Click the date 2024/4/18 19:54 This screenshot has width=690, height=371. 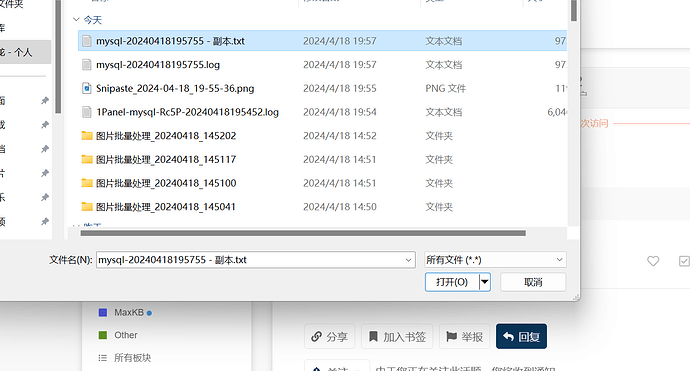(x=340, y=112)
